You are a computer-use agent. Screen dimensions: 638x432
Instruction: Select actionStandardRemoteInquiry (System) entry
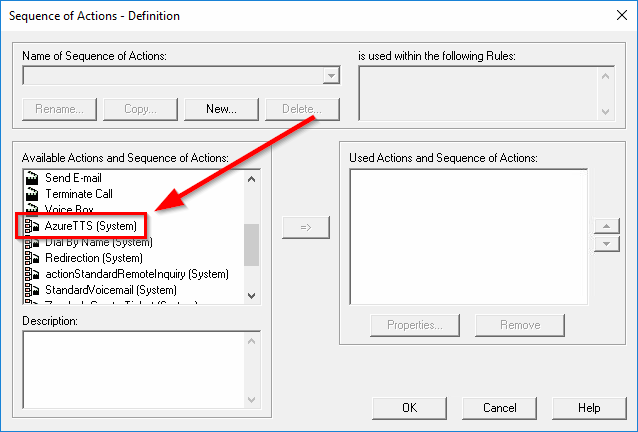point(137,274)
